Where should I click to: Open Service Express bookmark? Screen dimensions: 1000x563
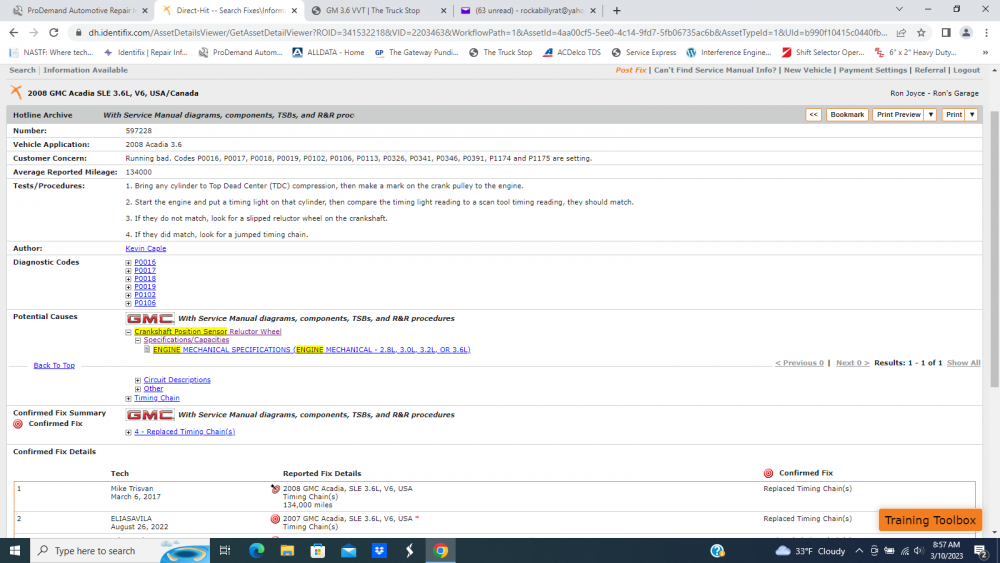tap(643, 52)
